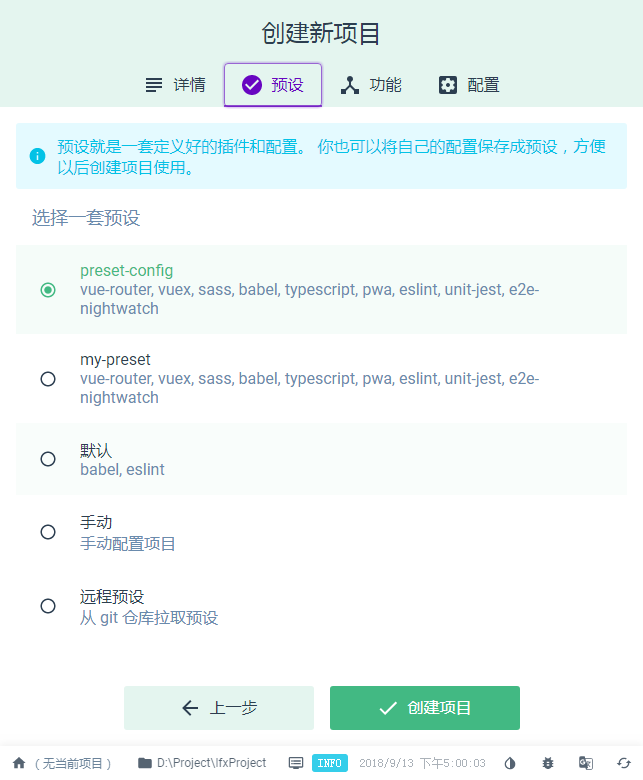Choose the 远程预设 git preset option
Image resolution: width=643 pixels, height=780 pixels.
(x=48, y=606)
